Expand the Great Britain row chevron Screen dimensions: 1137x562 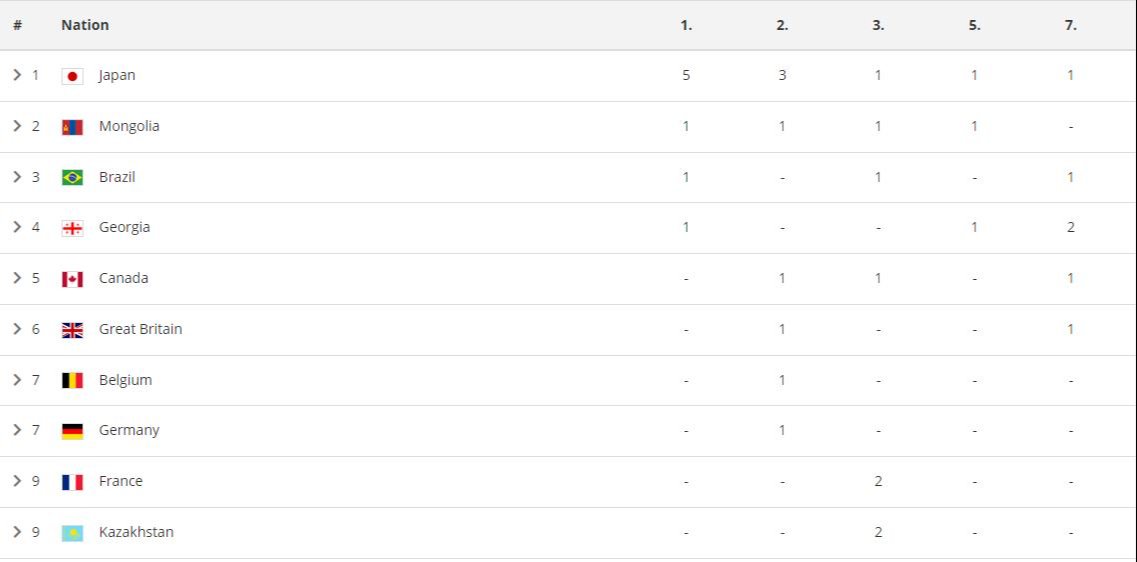(17, 328)
